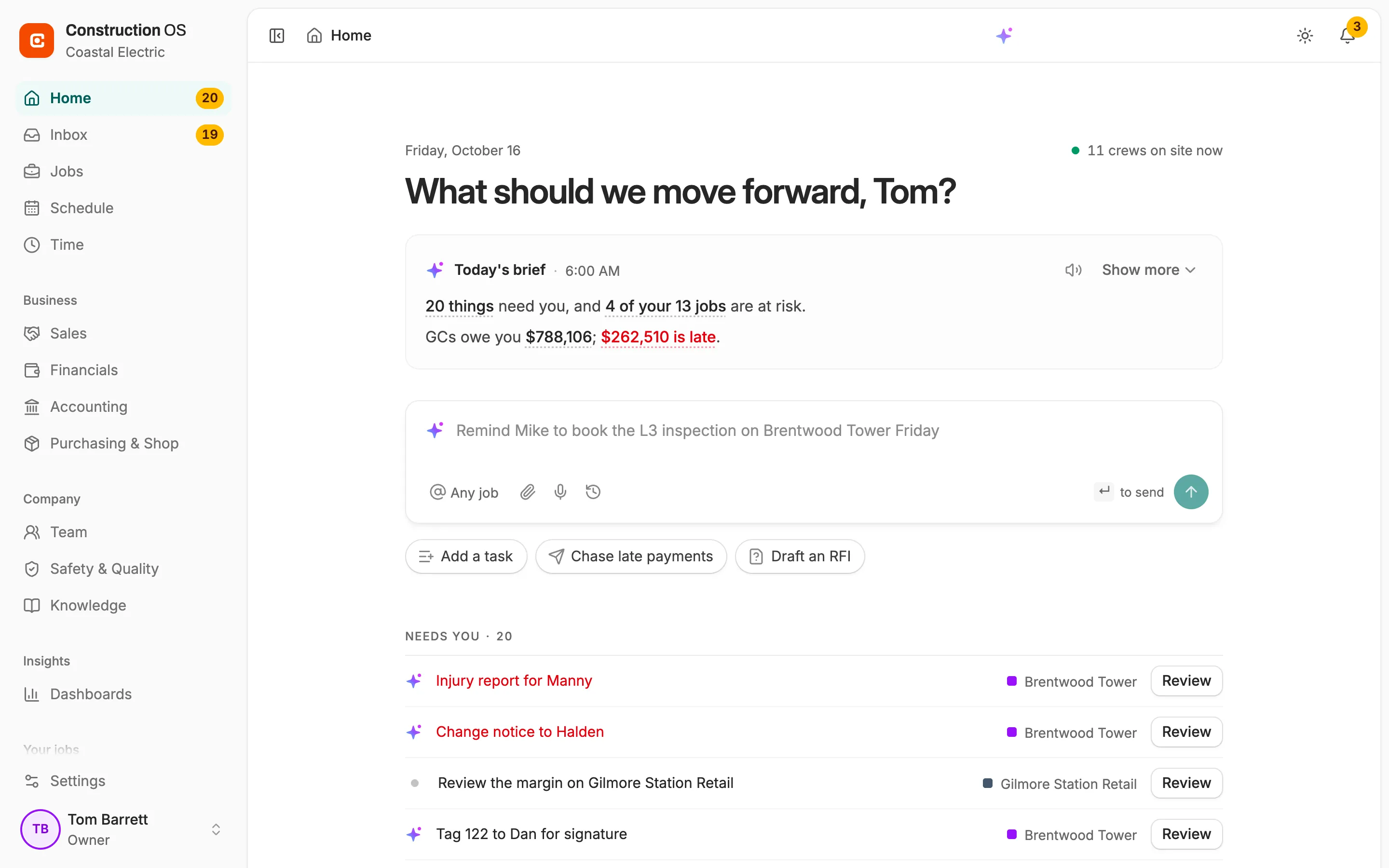The width and height of the screenshot is (1389, 868).
Task: Click Construction OS orange logo
Action: 37,41
